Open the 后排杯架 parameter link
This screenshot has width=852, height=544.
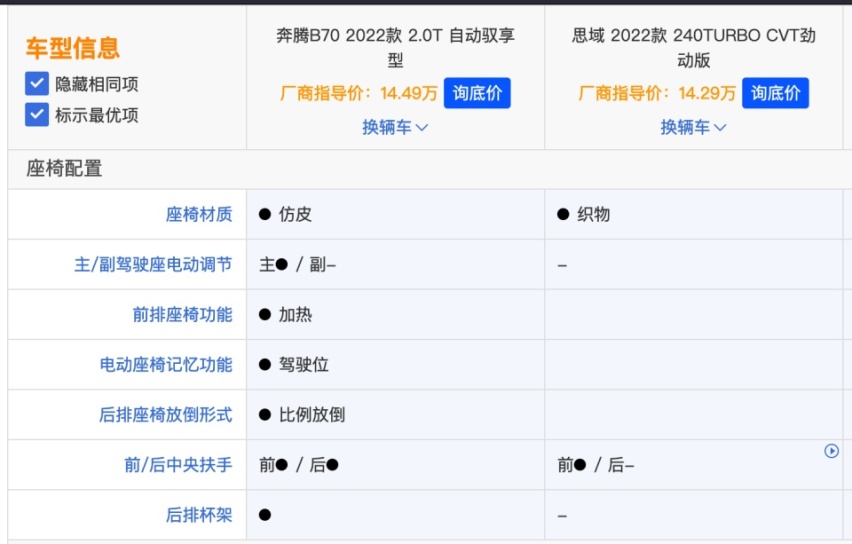(x=199, y=515)
